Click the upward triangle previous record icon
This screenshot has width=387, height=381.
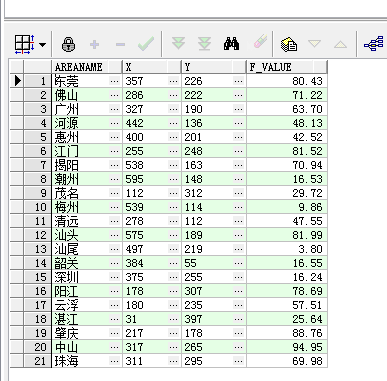(340, 44)
